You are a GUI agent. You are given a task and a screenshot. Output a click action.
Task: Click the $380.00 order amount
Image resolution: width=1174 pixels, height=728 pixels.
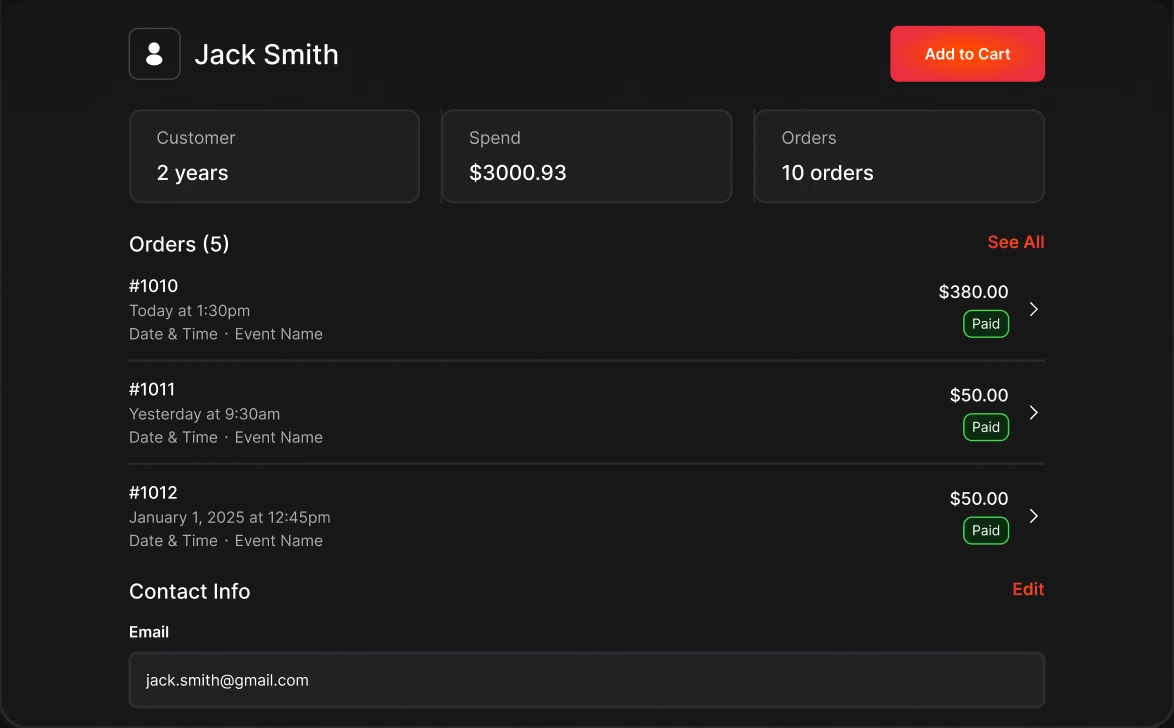point(973,291)
